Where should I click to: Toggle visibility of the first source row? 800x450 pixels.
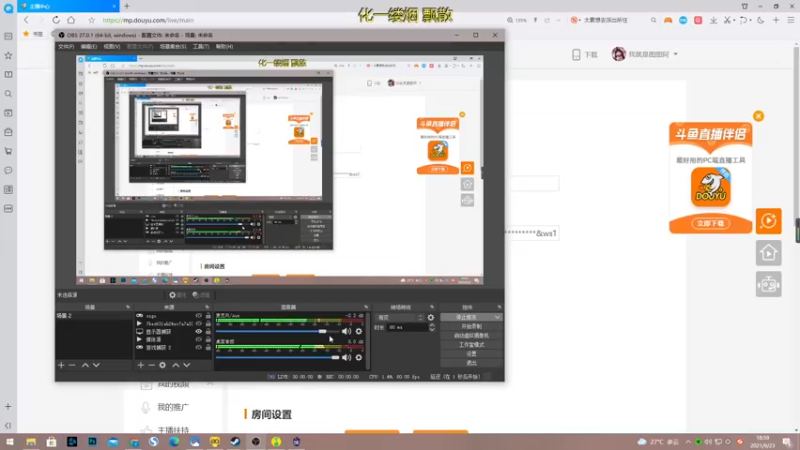pyautogui.click(x=198, y=316)
